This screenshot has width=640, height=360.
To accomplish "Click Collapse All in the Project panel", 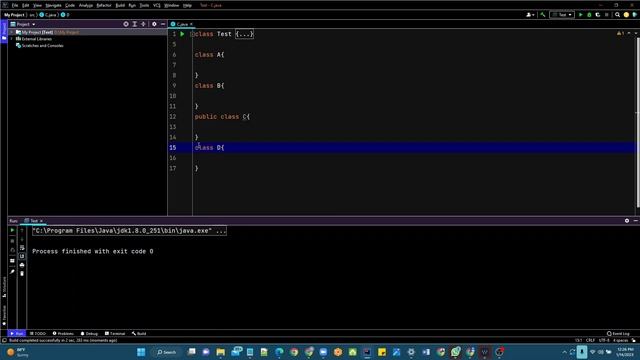I will [x=143, y=24].
